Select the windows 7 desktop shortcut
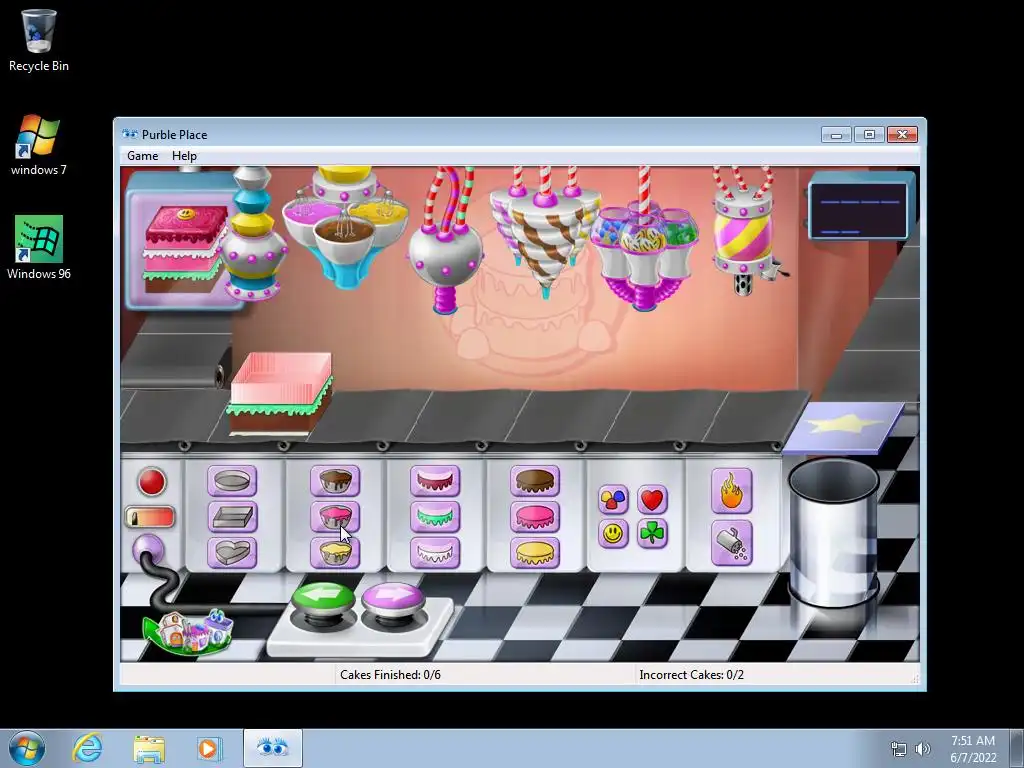 39,145
